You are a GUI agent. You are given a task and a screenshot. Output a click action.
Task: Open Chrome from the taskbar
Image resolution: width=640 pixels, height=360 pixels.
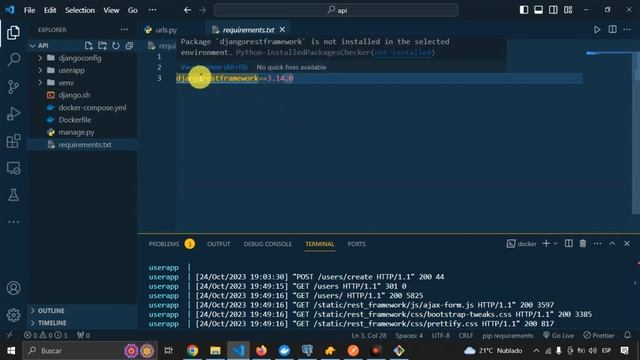pos(192,351)
